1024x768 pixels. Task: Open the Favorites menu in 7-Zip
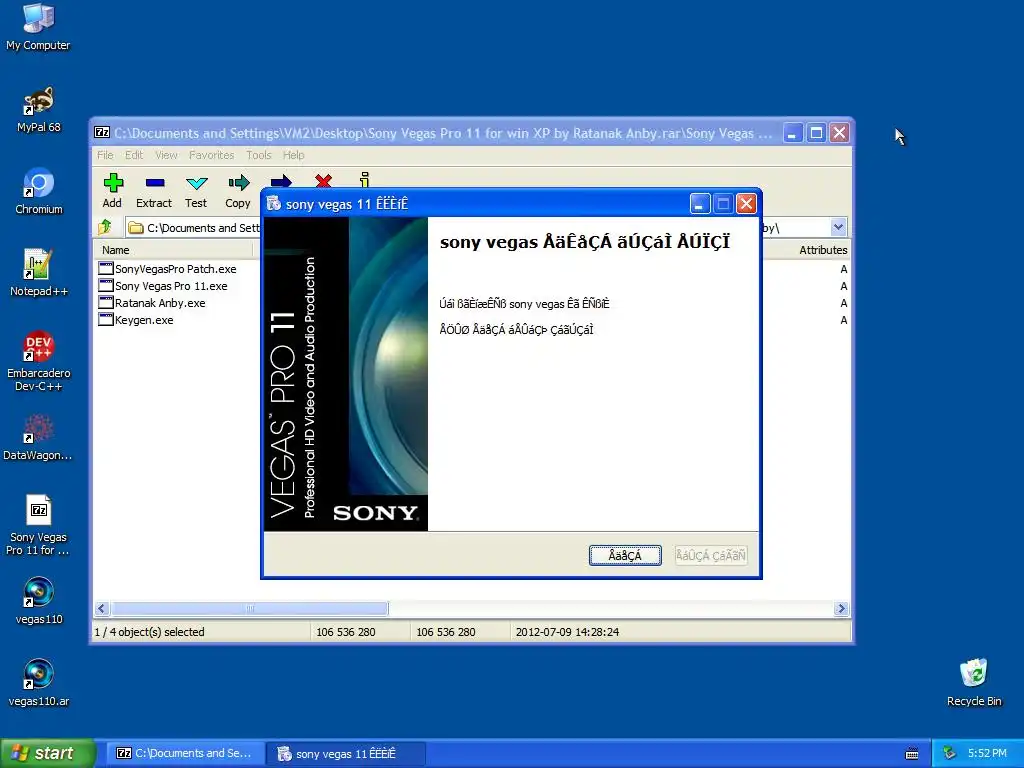pyautogui.click(x=212, y=155)
